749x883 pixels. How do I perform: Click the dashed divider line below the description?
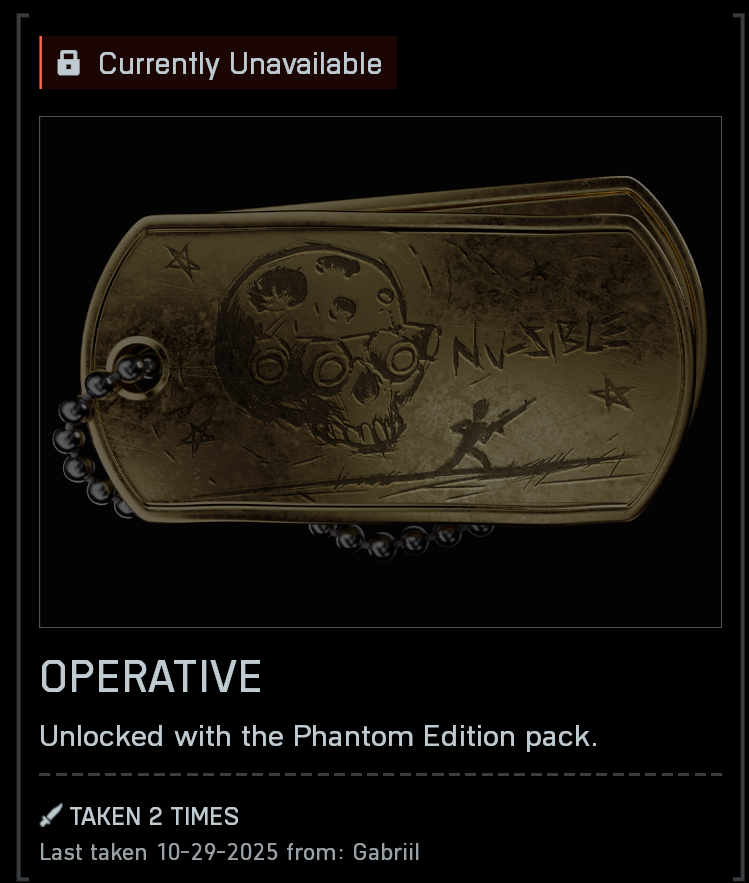380,774
